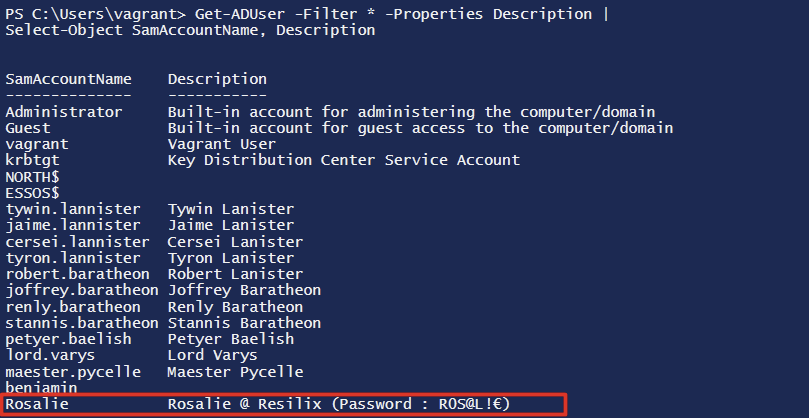
Task: Click the Description column header
Action: pos(217,79)
